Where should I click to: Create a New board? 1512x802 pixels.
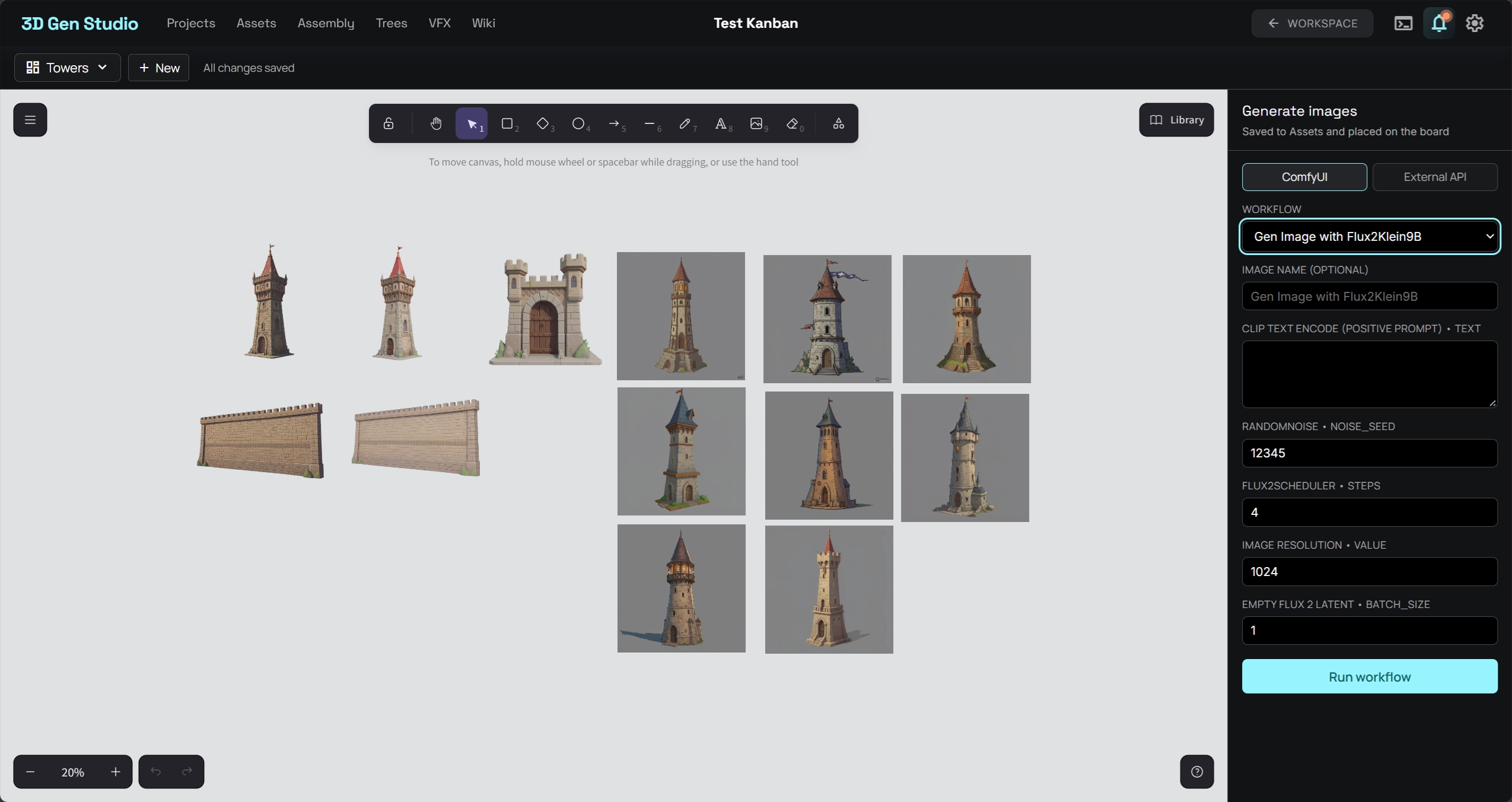coord(158,68)
